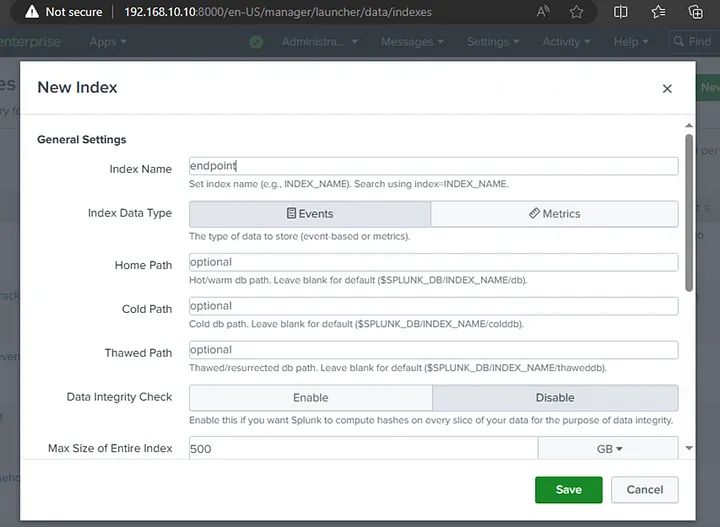720x527 pixels.
Task: Click the Find search magnifier icon
Action: point(678,42)
